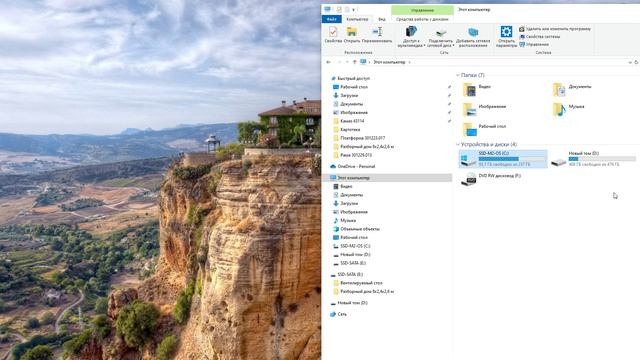
Task: Click Управление button in Система group
Action: coord(534,44)
